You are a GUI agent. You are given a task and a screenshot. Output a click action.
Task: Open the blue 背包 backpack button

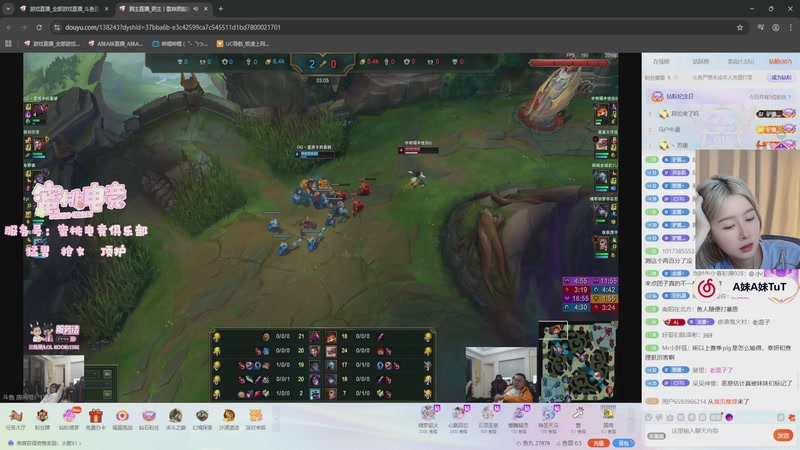623,443
